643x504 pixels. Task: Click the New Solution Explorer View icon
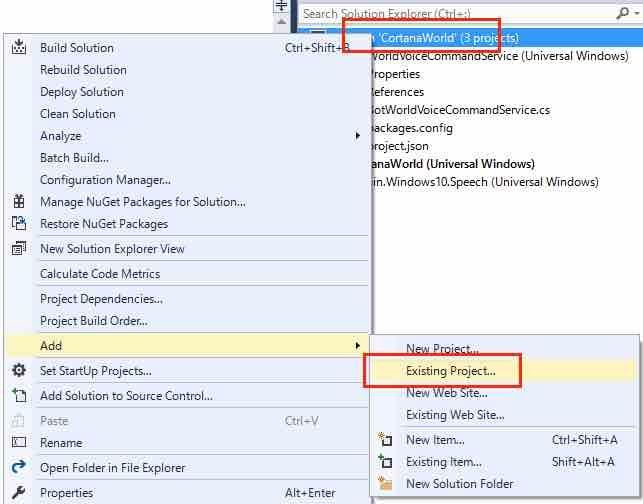point(19,248)
